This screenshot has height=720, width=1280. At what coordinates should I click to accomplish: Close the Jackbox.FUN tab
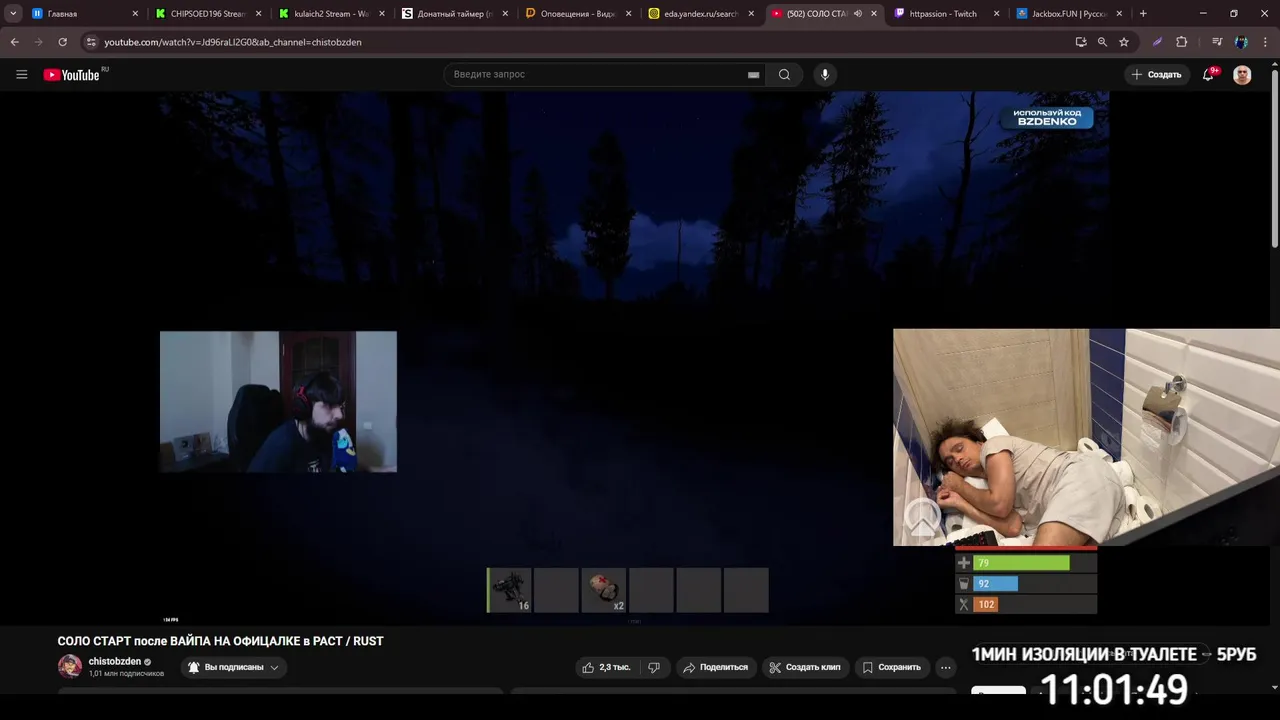tap(1120, 14)
